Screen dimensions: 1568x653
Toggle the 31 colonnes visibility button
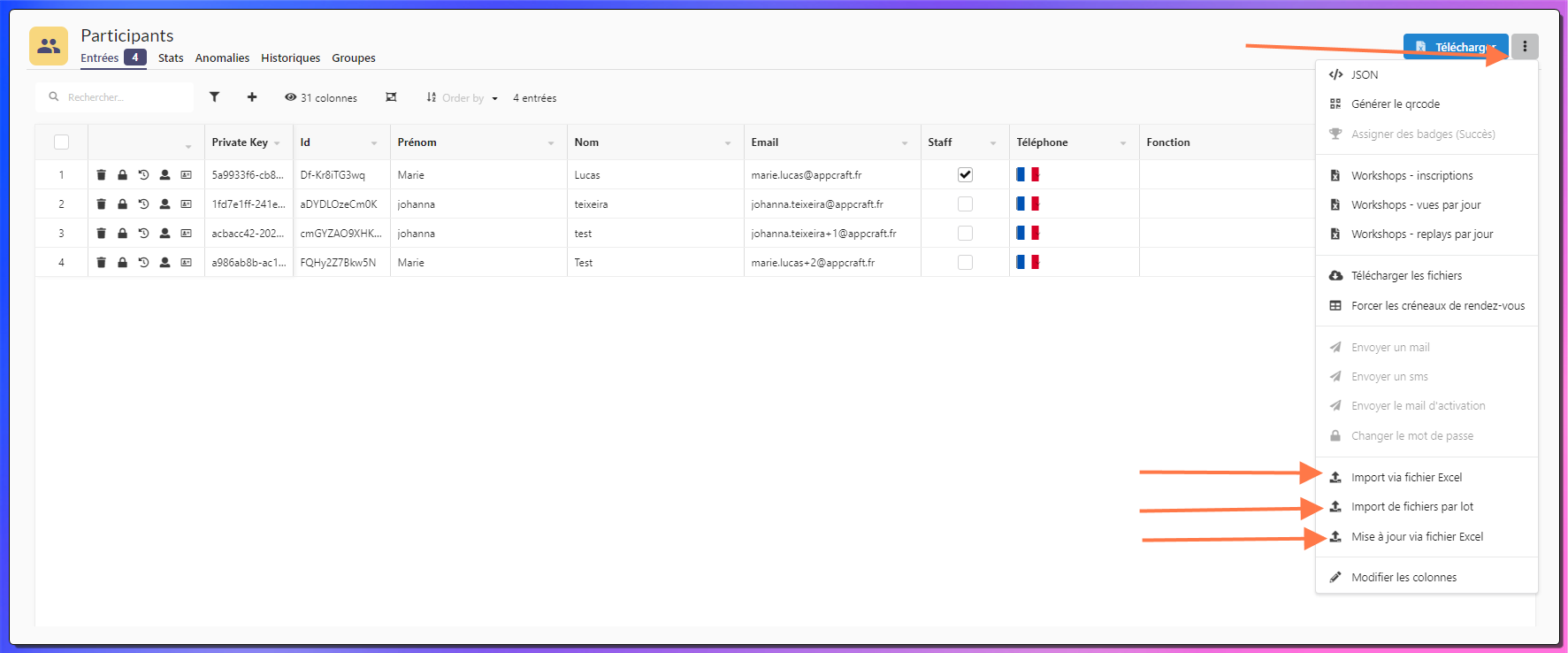point(321,98)
